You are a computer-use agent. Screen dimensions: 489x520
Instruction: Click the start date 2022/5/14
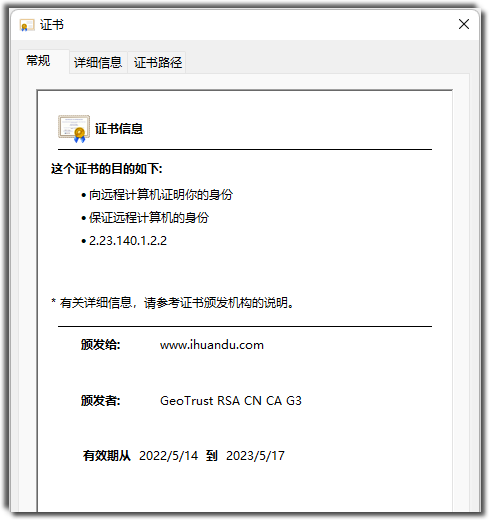click(168, 455)
